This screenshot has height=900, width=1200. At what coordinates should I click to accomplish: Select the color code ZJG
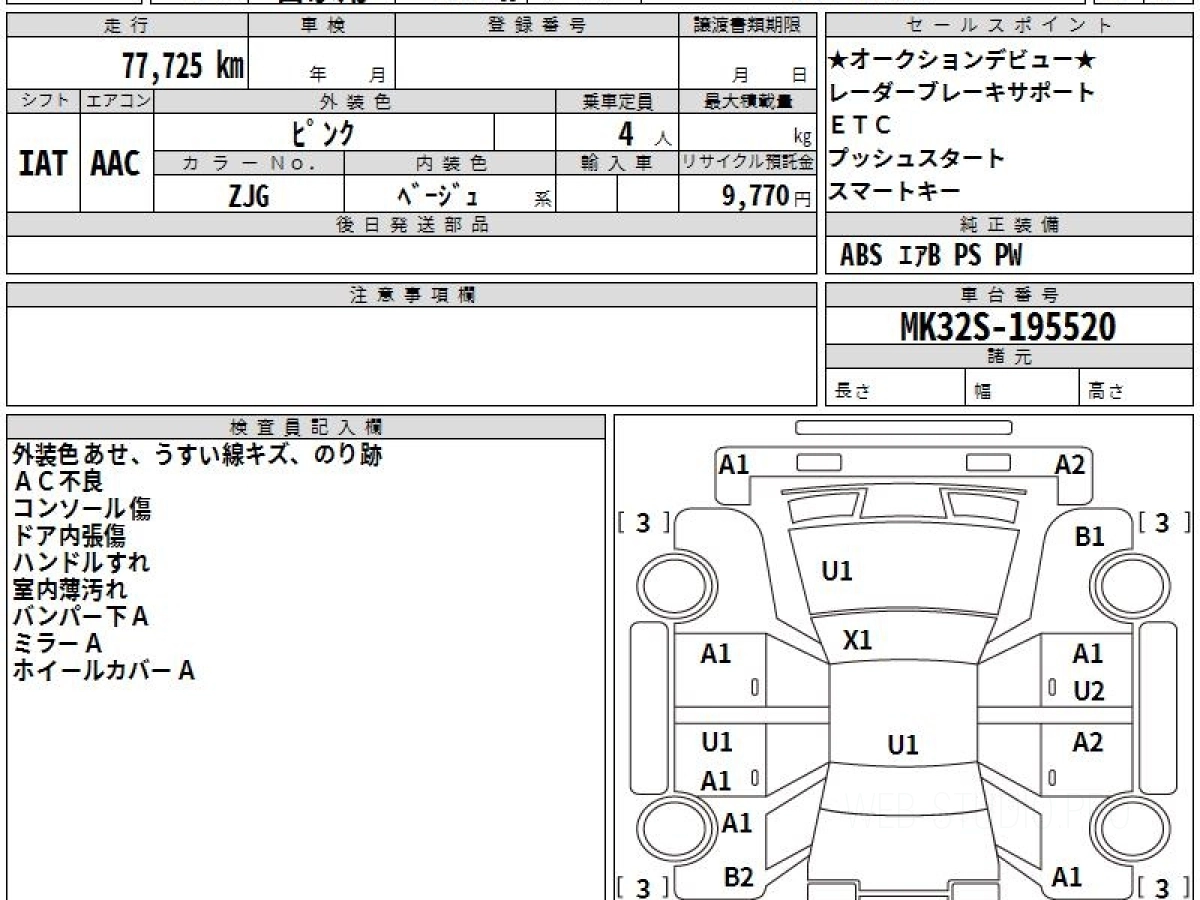click(x=248, y=195)
